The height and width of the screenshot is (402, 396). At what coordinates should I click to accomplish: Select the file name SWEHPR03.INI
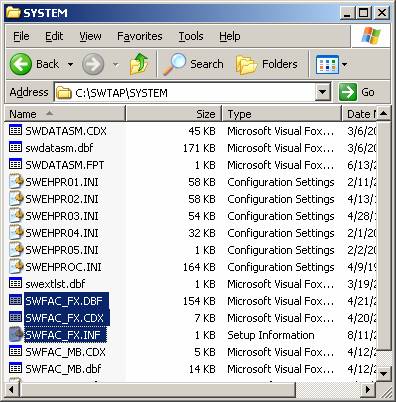62,216
